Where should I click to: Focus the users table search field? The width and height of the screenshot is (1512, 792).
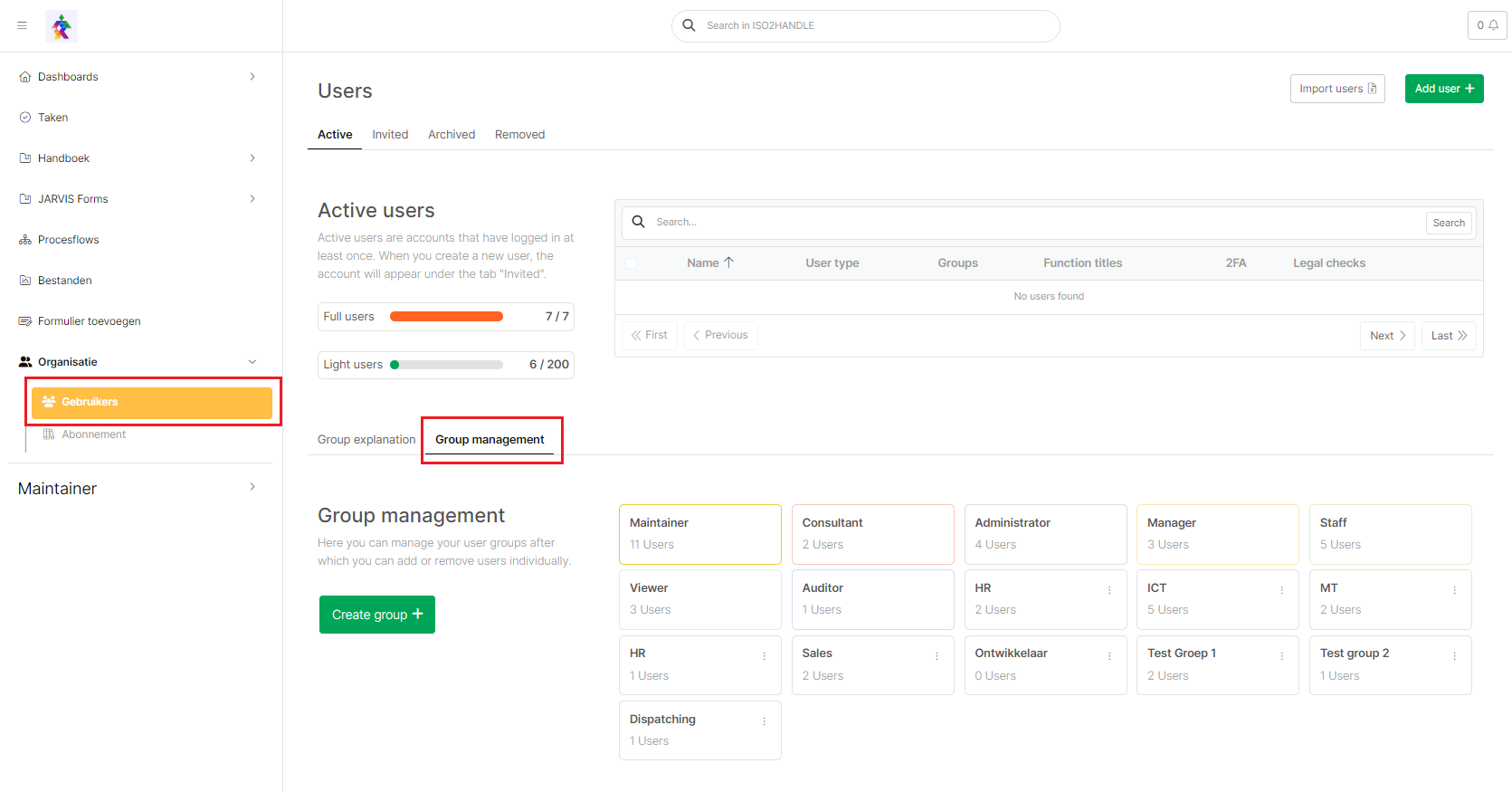(1032, 223)
